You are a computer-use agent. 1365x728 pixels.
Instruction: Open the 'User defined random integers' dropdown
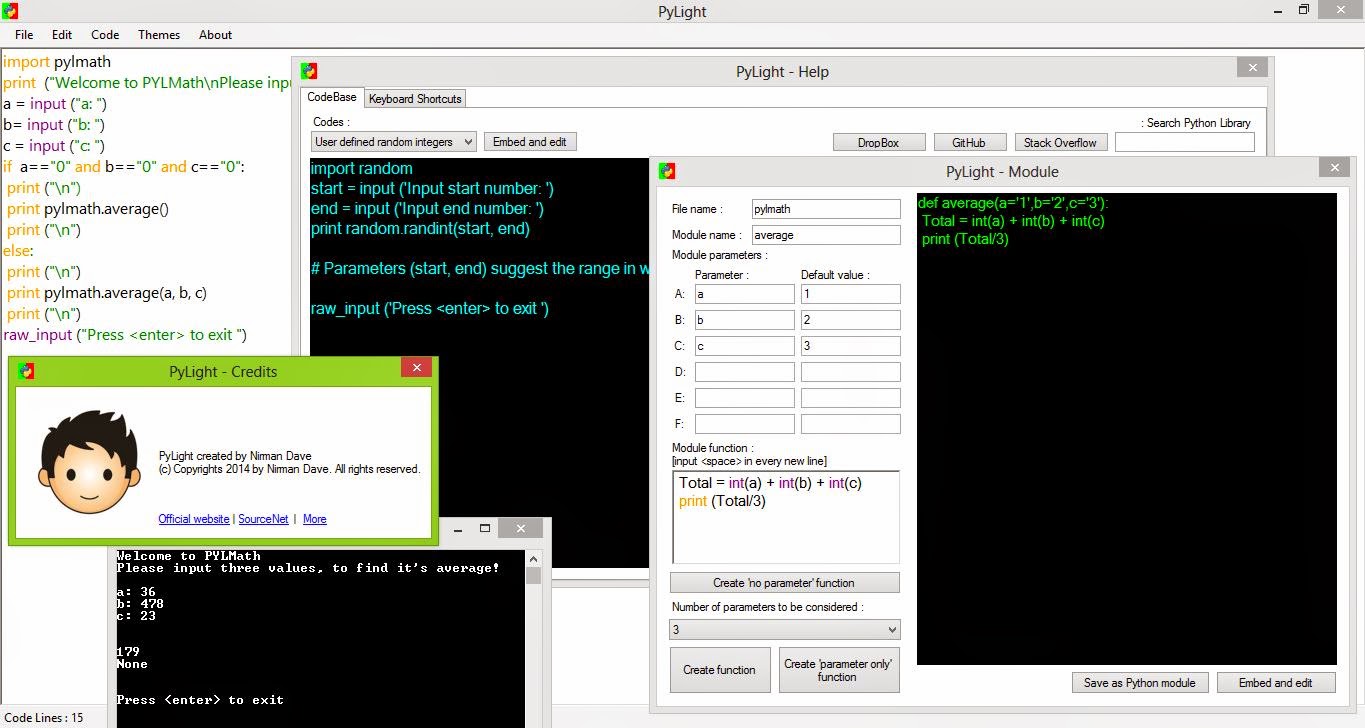(392, 141)
